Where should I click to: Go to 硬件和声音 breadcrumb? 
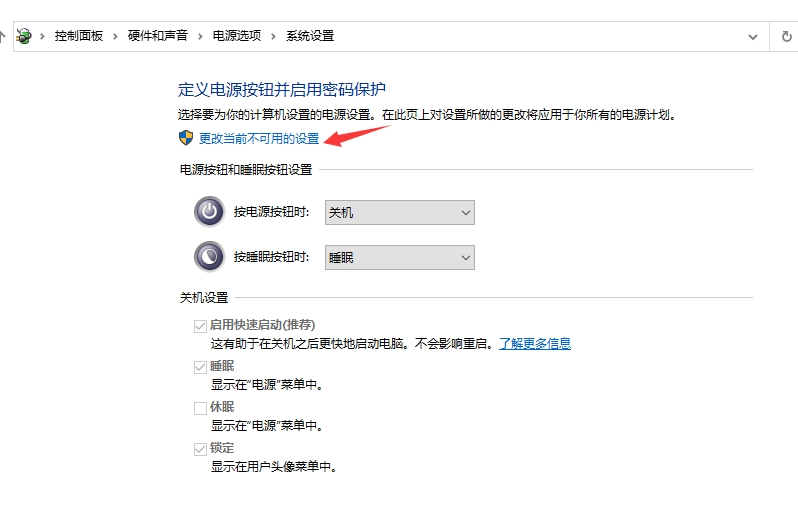click(x=157, y=36)
